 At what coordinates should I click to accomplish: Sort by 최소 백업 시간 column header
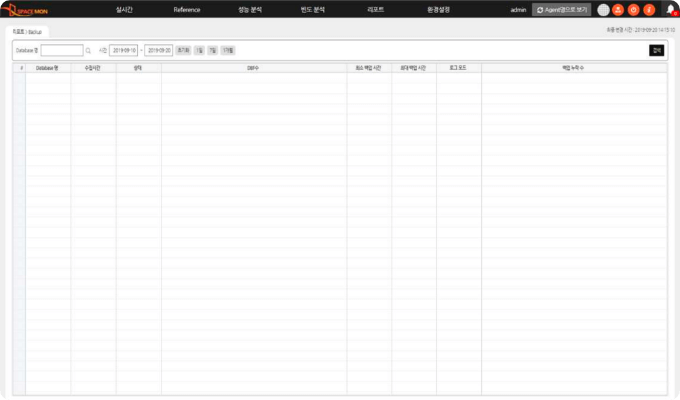(369, 68)
